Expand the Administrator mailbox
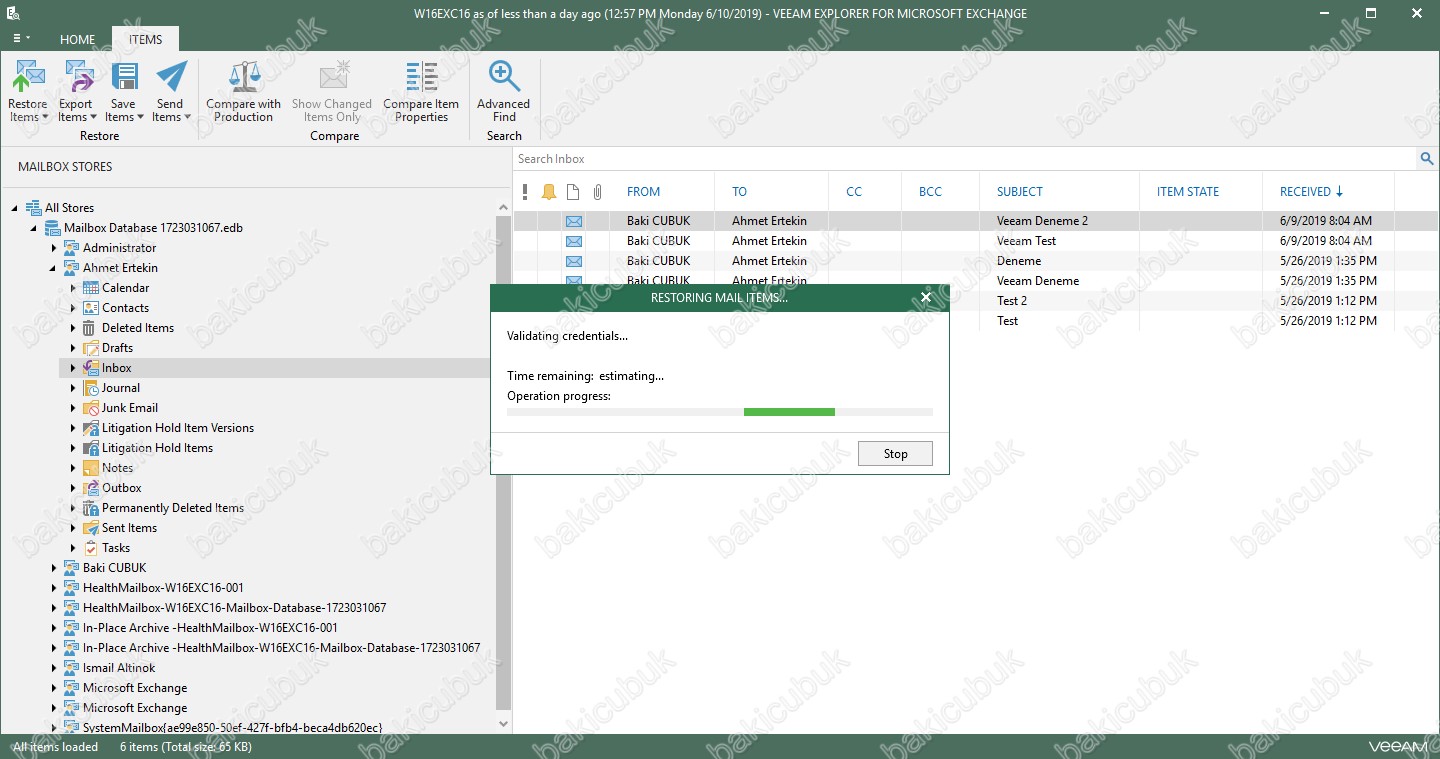 (x=54, y=248)
